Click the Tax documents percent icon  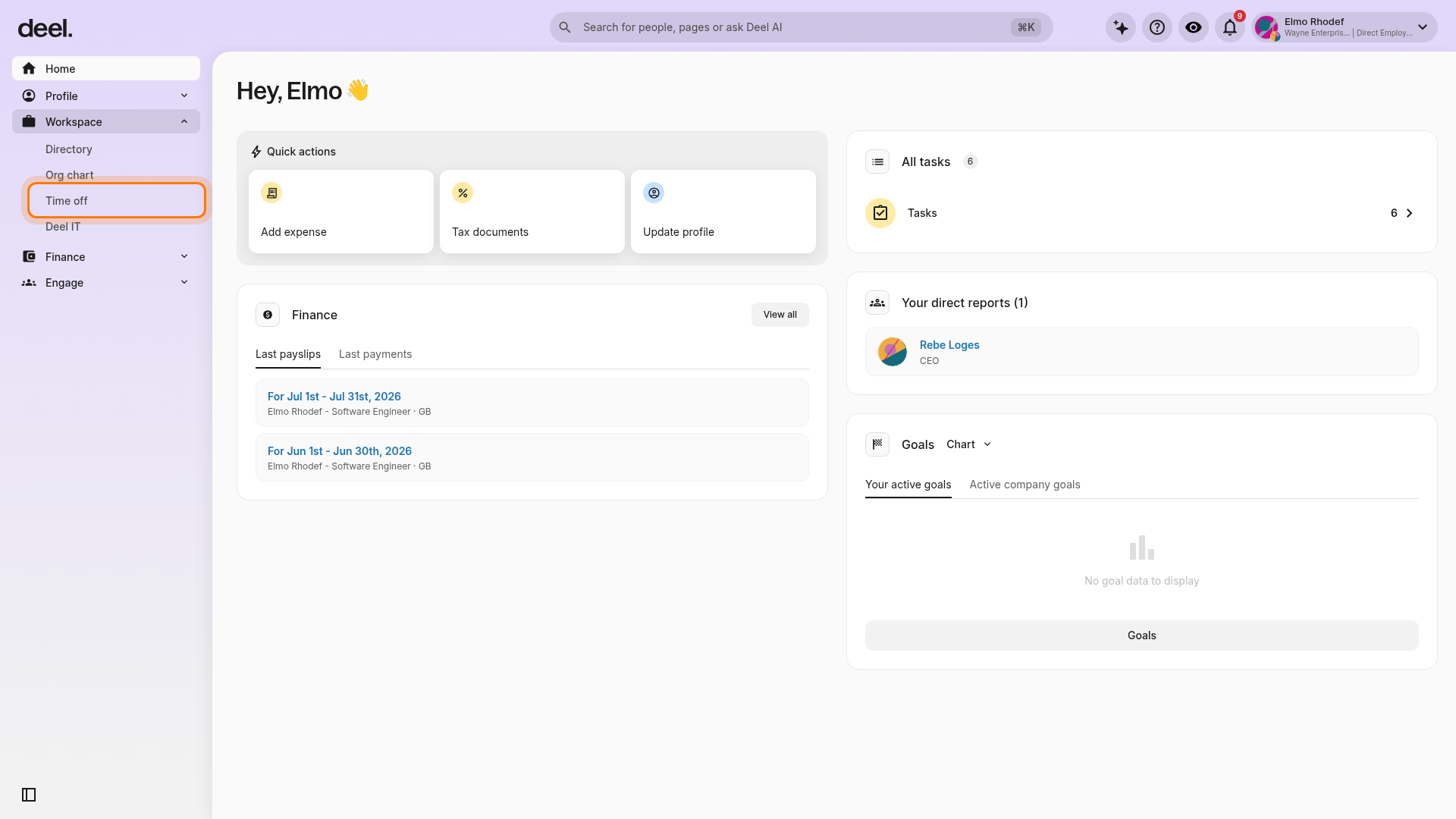[463, 193]
